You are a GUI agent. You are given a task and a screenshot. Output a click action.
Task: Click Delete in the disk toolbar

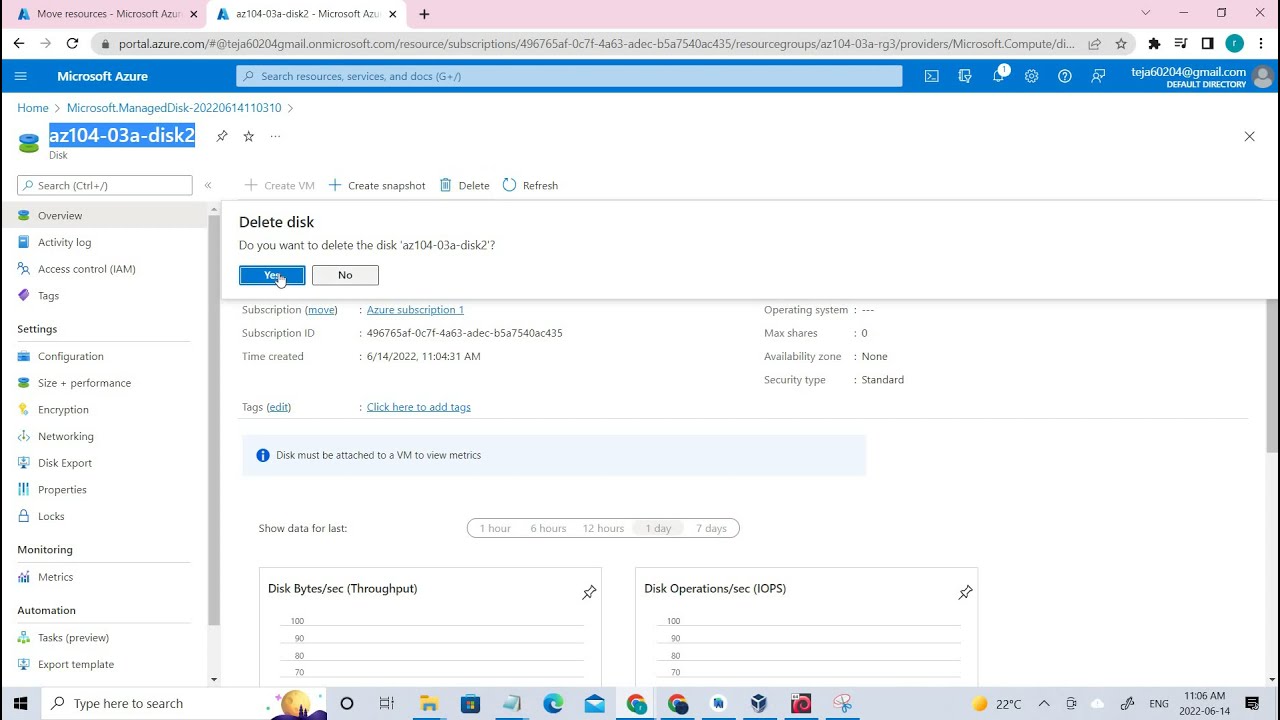point(465,185)
